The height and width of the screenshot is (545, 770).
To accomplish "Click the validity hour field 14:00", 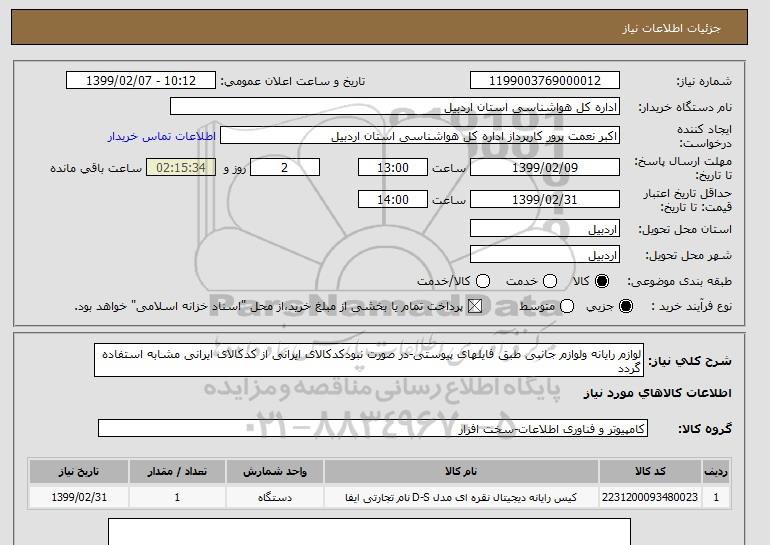I will (393, 199).
